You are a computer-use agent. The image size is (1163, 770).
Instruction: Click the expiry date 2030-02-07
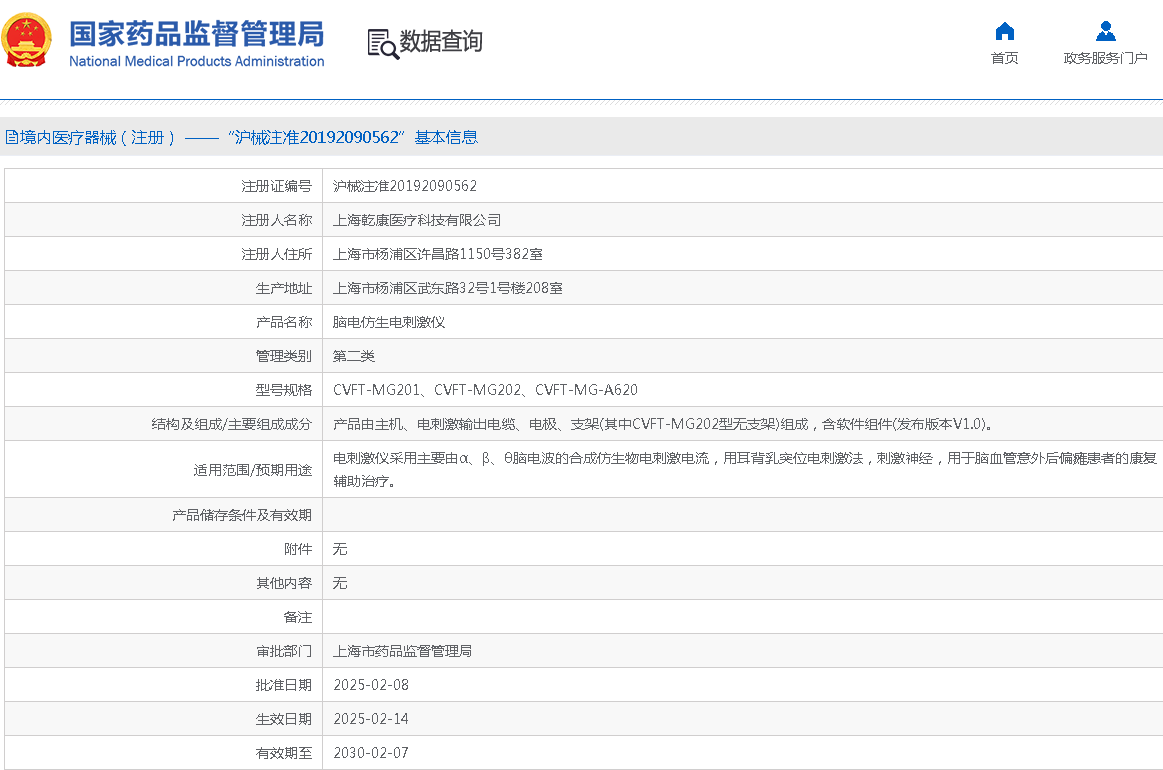(x=370, y=753)
